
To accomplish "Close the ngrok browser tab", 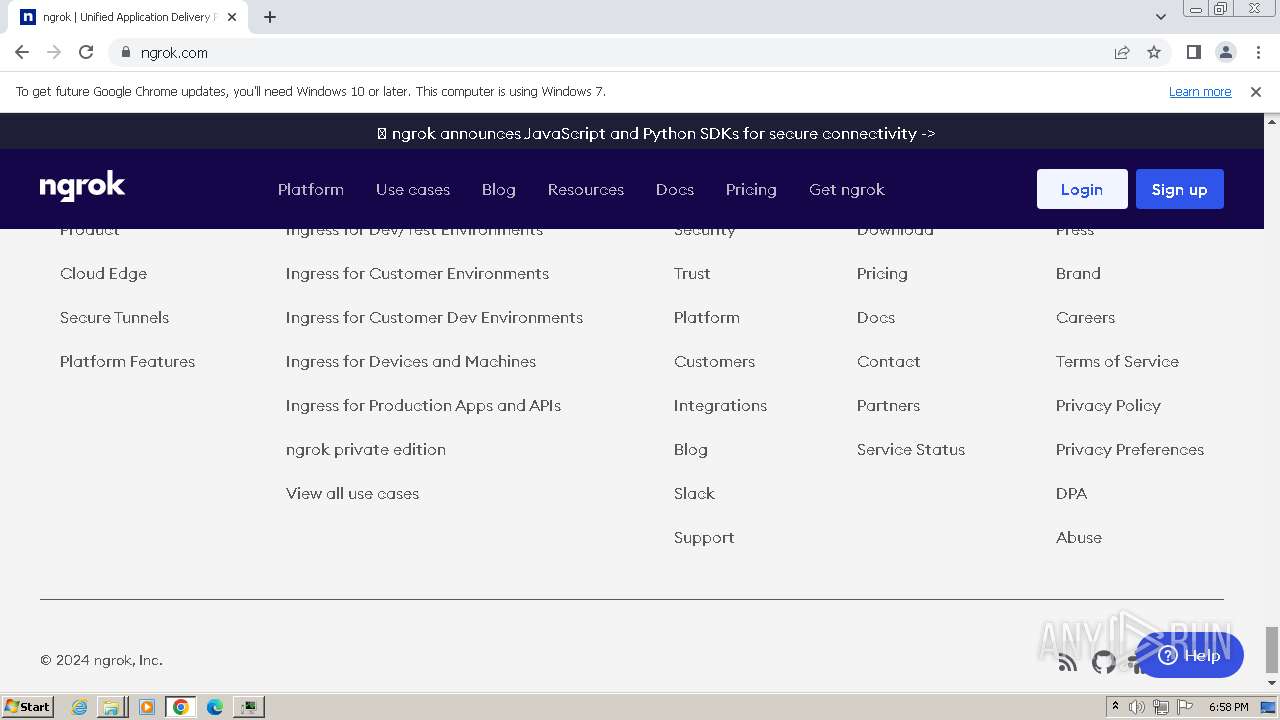I will pyautogui.click(x=232, y=17).
